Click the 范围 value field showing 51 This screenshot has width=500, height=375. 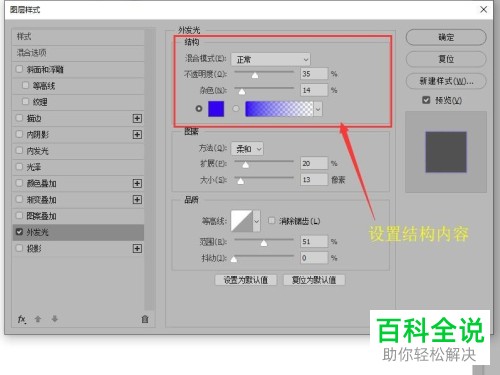314,241
